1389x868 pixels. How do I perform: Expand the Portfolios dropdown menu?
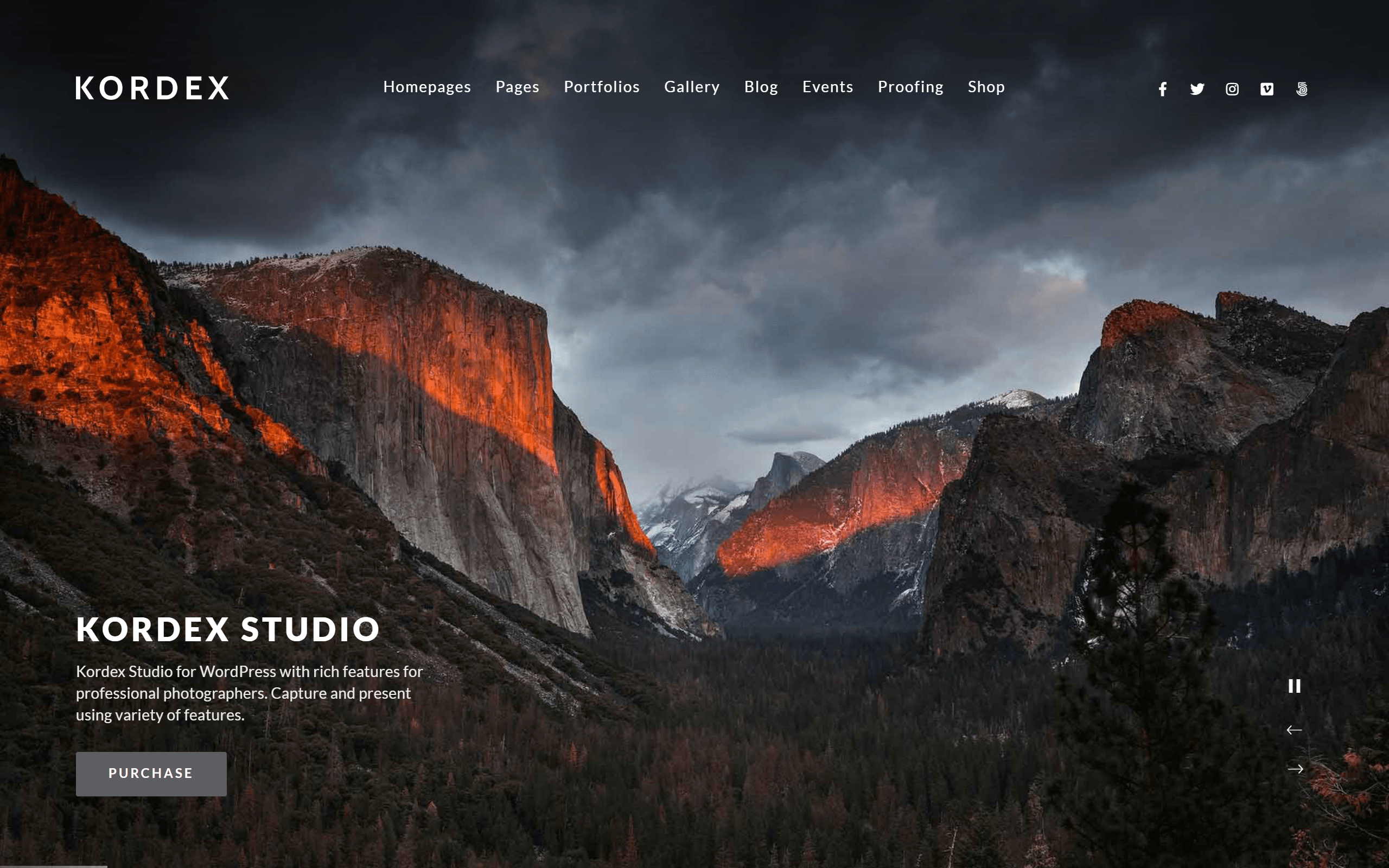click(x=601, y=87)
